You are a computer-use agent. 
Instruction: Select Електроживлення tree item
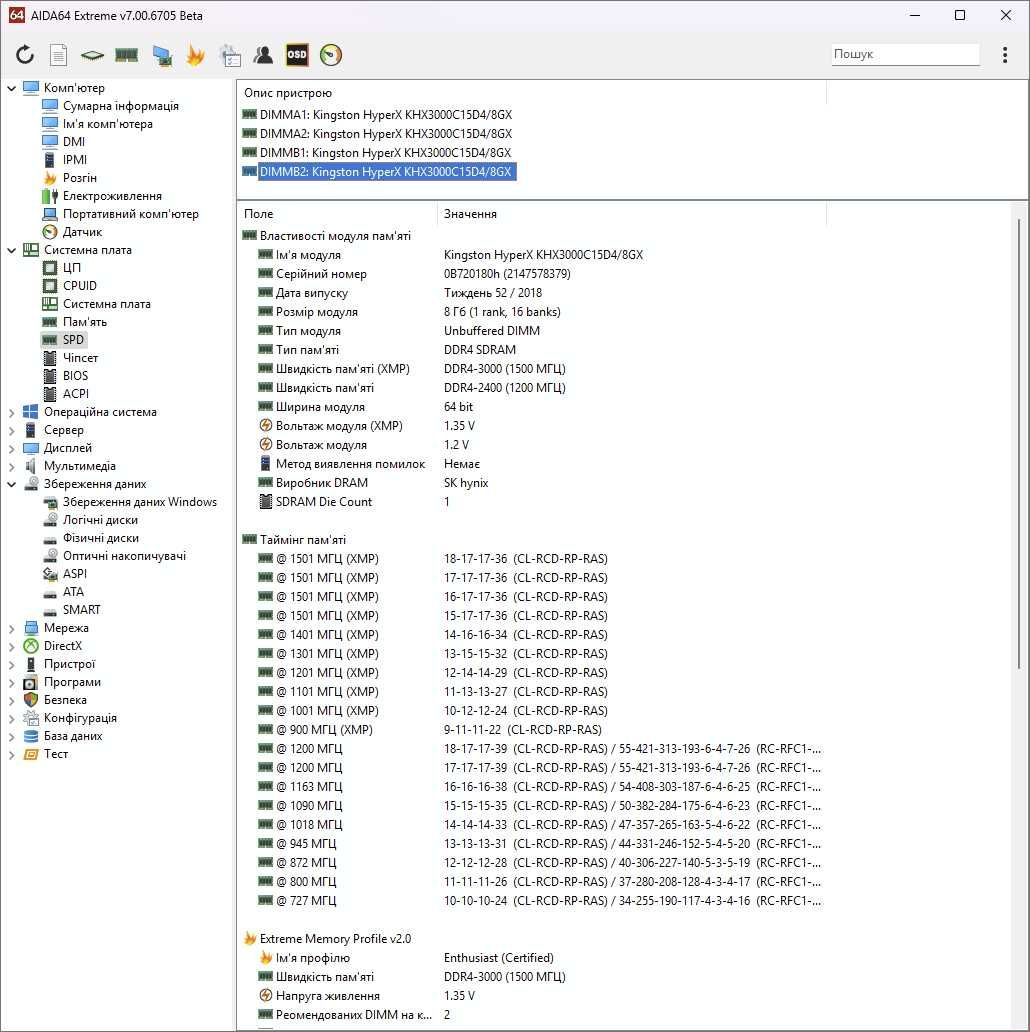(x=112, y=195)
